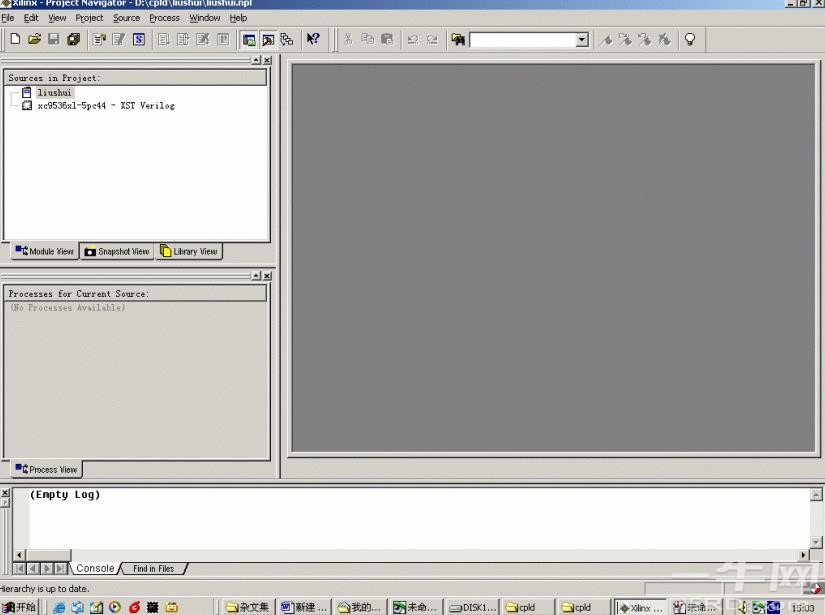Open the search combo box dropdown arrow
The image size is (825, 615).
point(582,40)
